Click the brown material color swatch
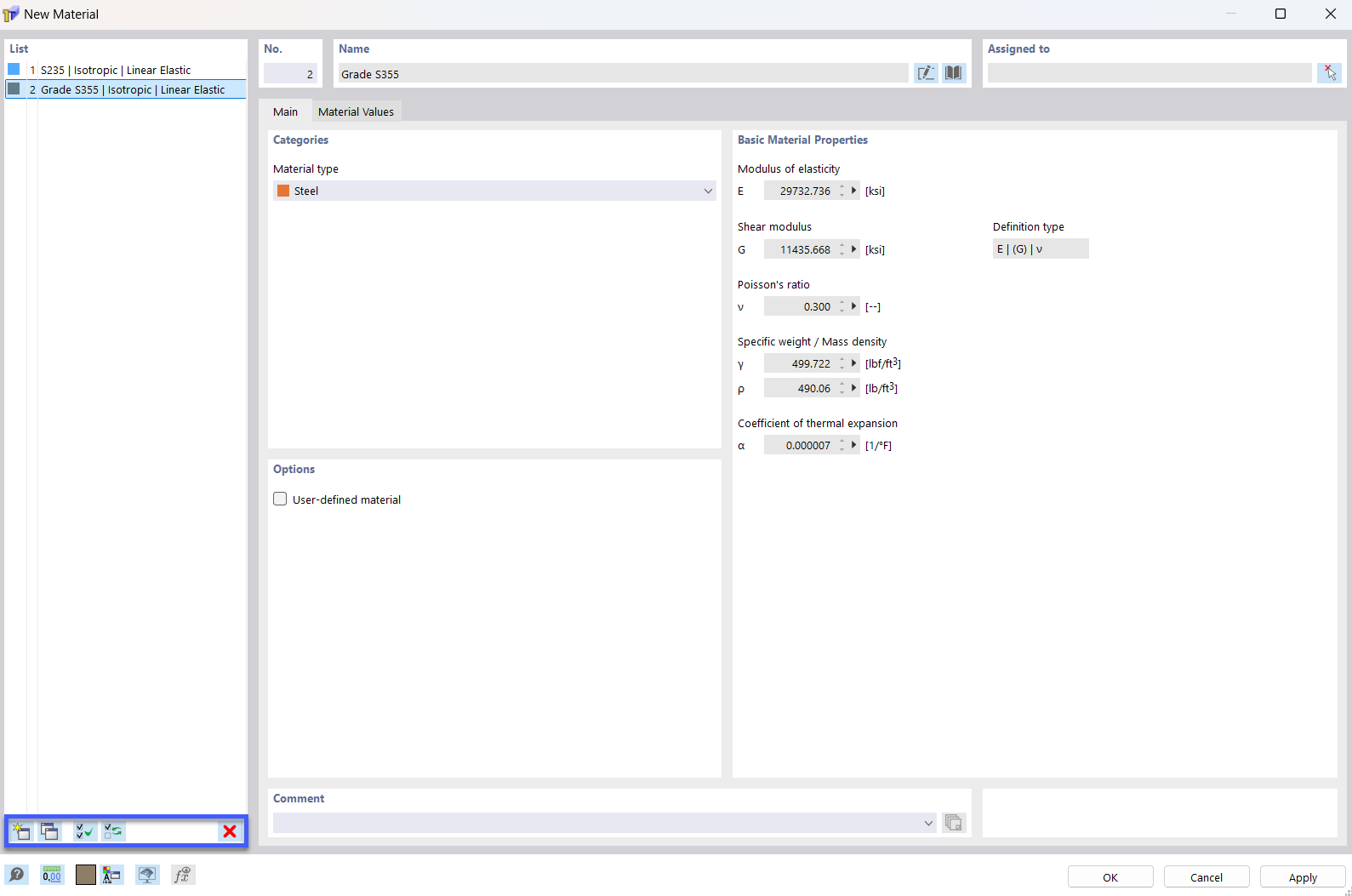Viewport: 1352px width, 896px height. pos(86,875)
